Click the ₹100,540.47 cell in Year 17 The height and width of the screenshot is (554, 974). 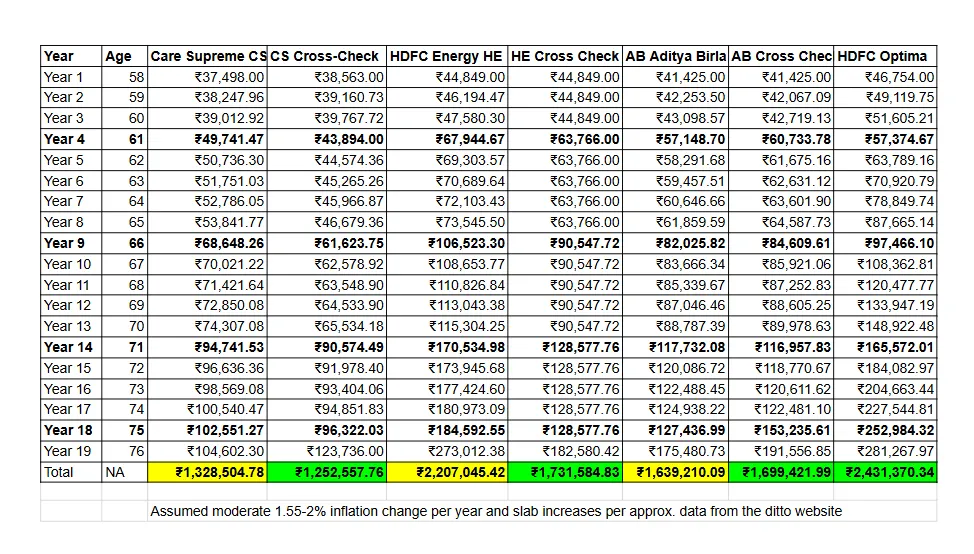[207, 409]
